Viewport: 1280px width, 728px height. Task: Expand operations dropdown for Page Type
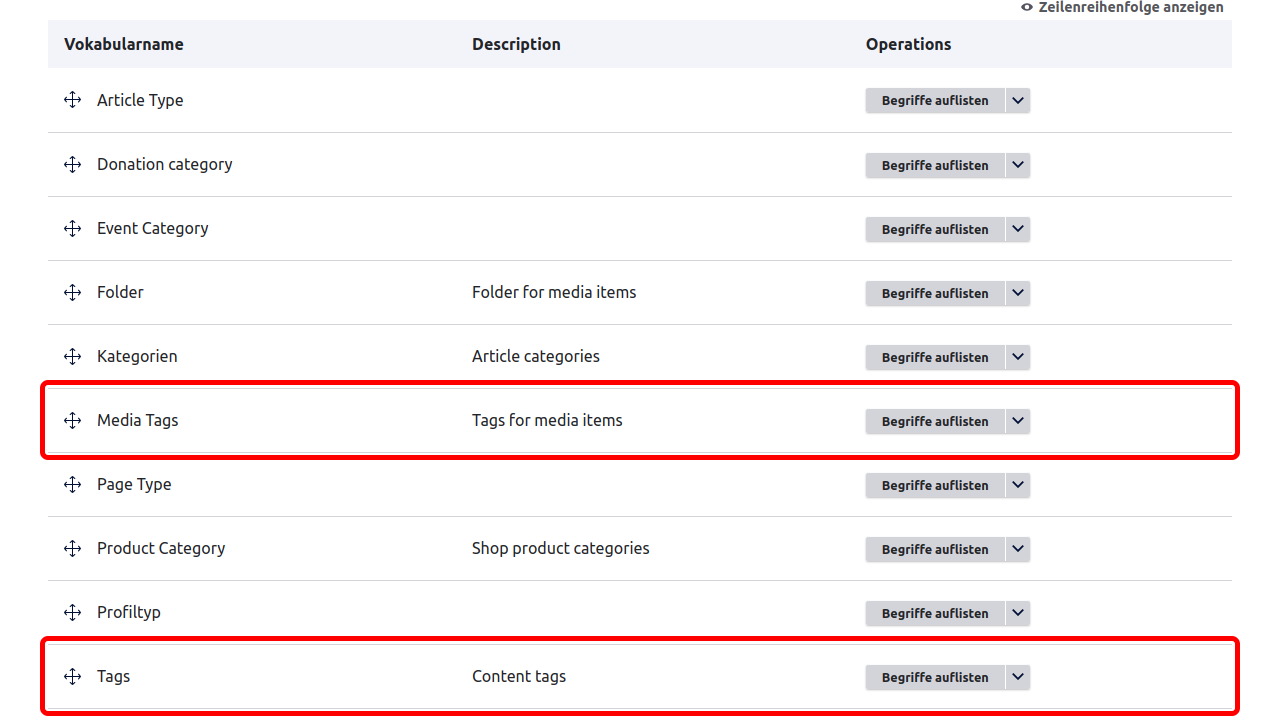coord(1018,485)
